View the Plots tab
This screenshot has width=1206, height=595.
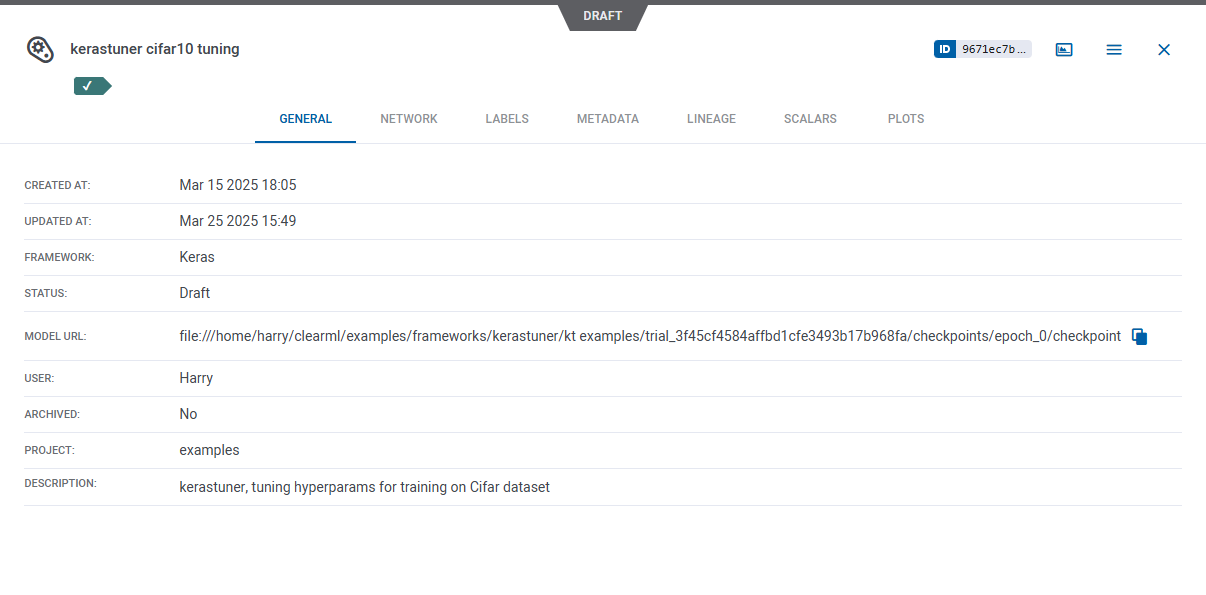point(906,119)
